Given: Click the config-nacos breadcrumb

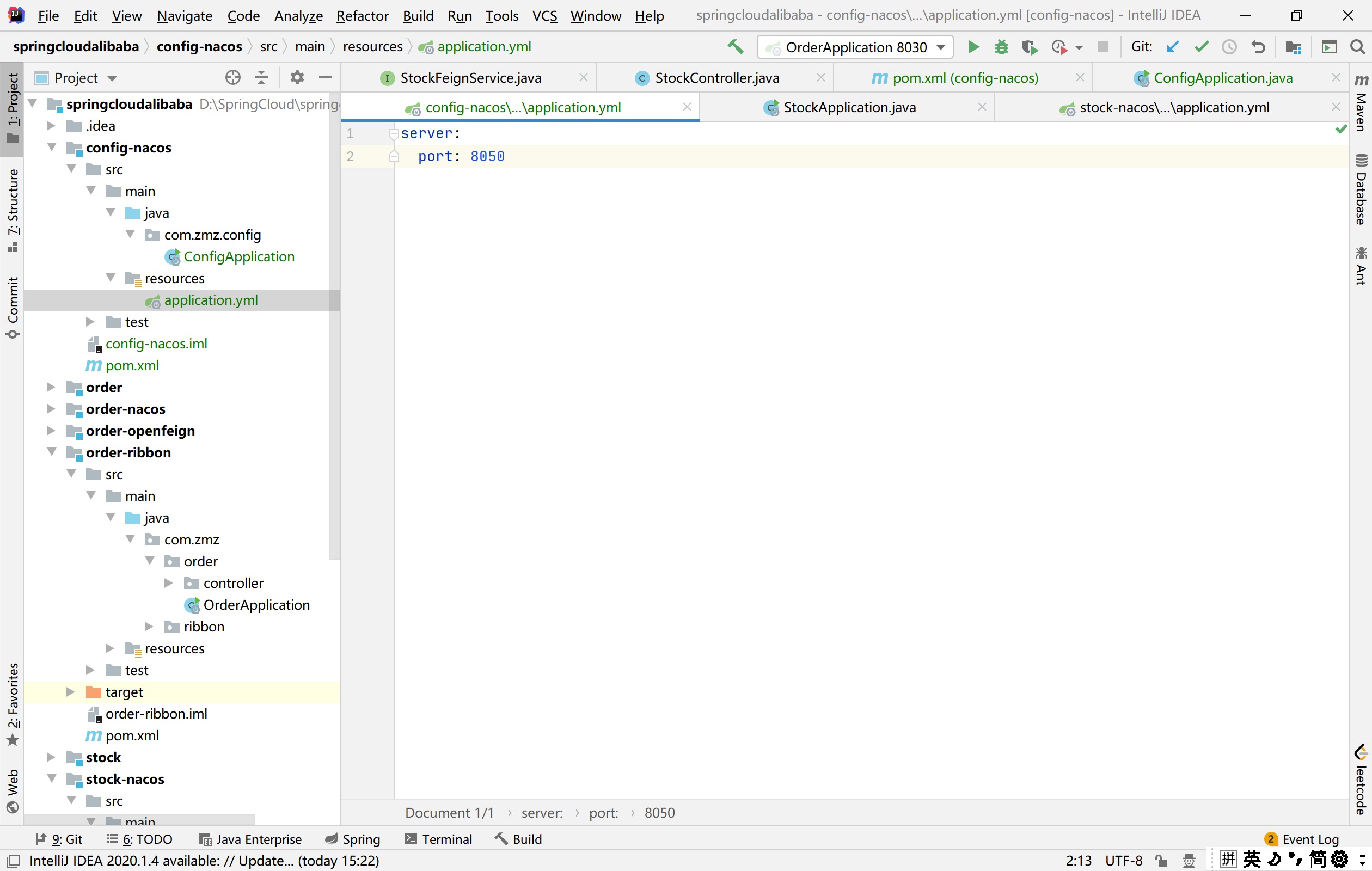Looking at the screenshot, I should point(199,47).
